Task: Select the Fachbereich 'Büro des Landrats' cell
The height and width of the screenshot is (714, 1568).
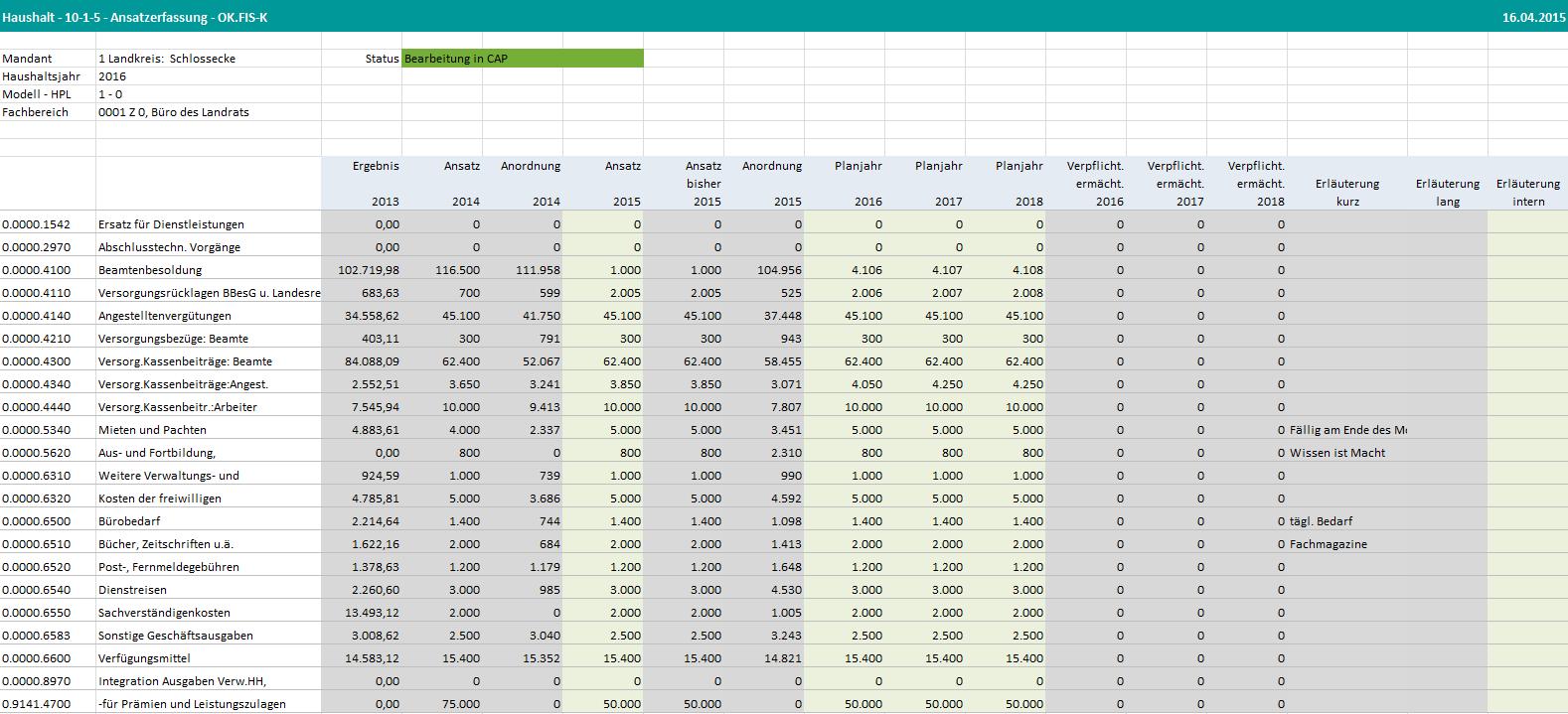Action: (174, 112)
